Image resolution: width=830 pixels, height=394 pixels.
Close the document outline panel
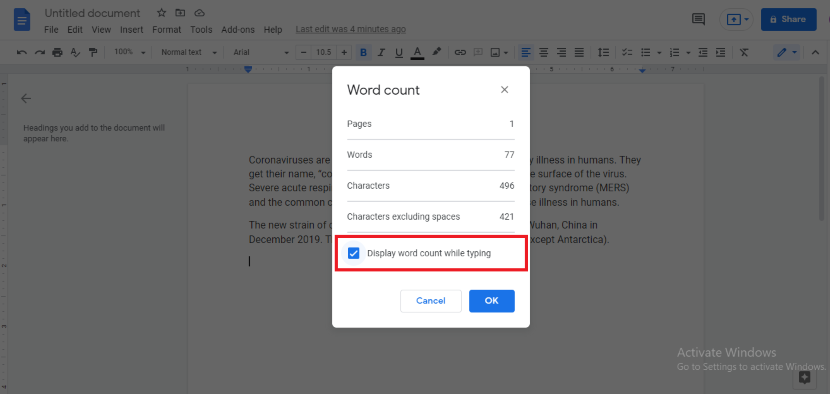click(26, 98)
